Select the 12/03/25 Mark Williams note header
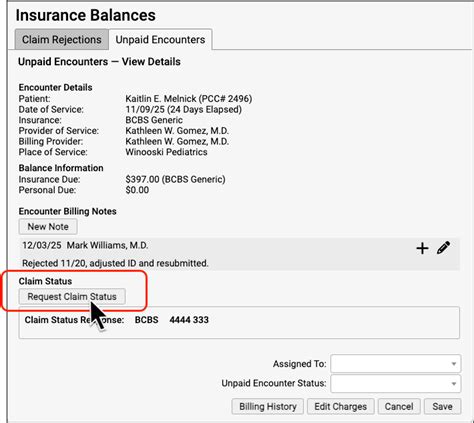474x423 pixels. point(85,246)
